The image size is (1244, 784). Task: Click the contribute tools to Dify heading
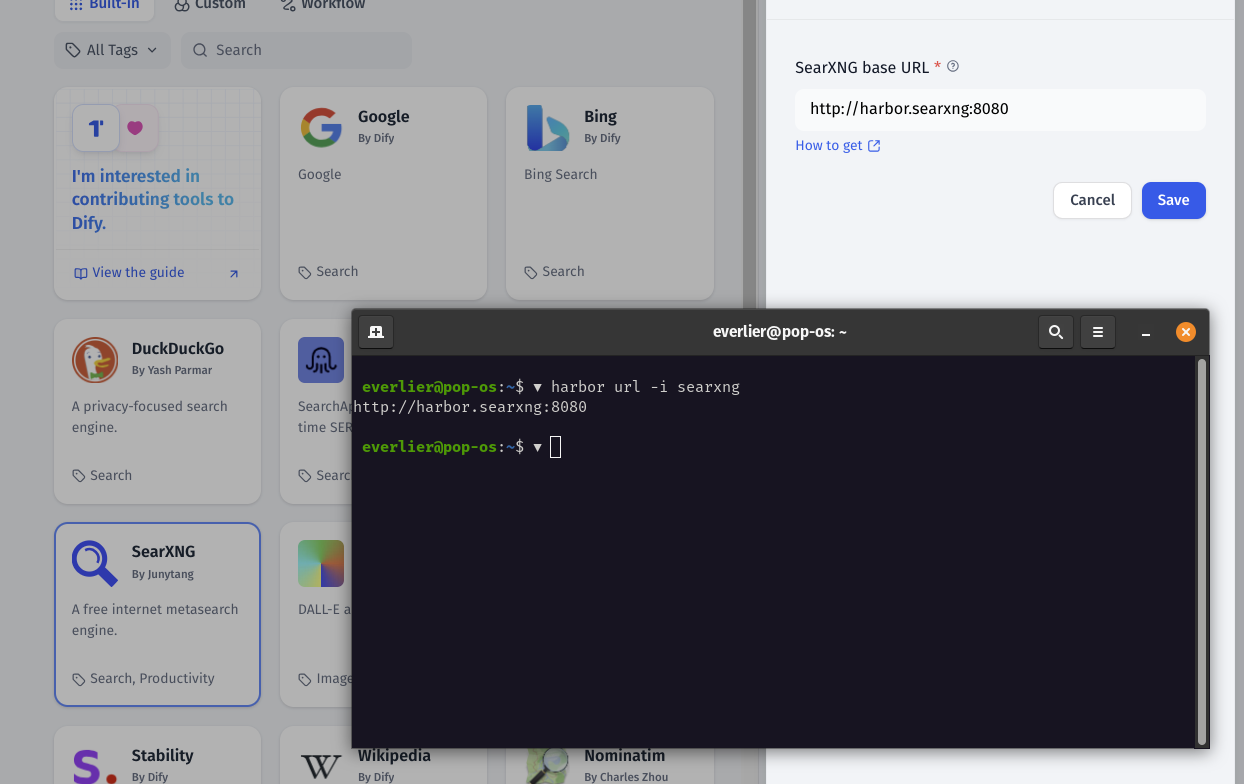coord(153,200)
